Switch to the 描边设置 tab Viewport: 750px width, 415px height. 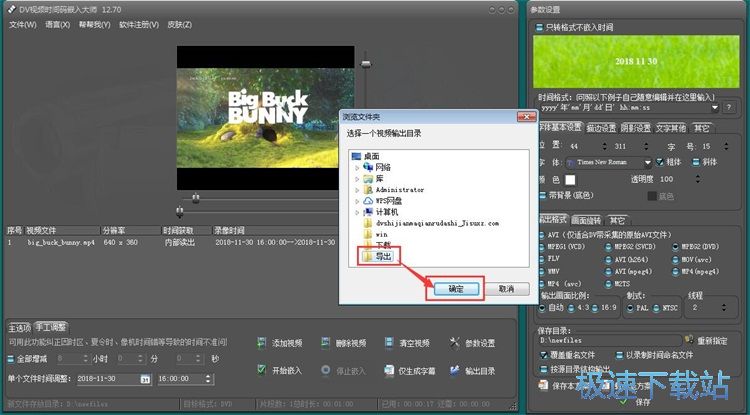(x=601, y=128)
